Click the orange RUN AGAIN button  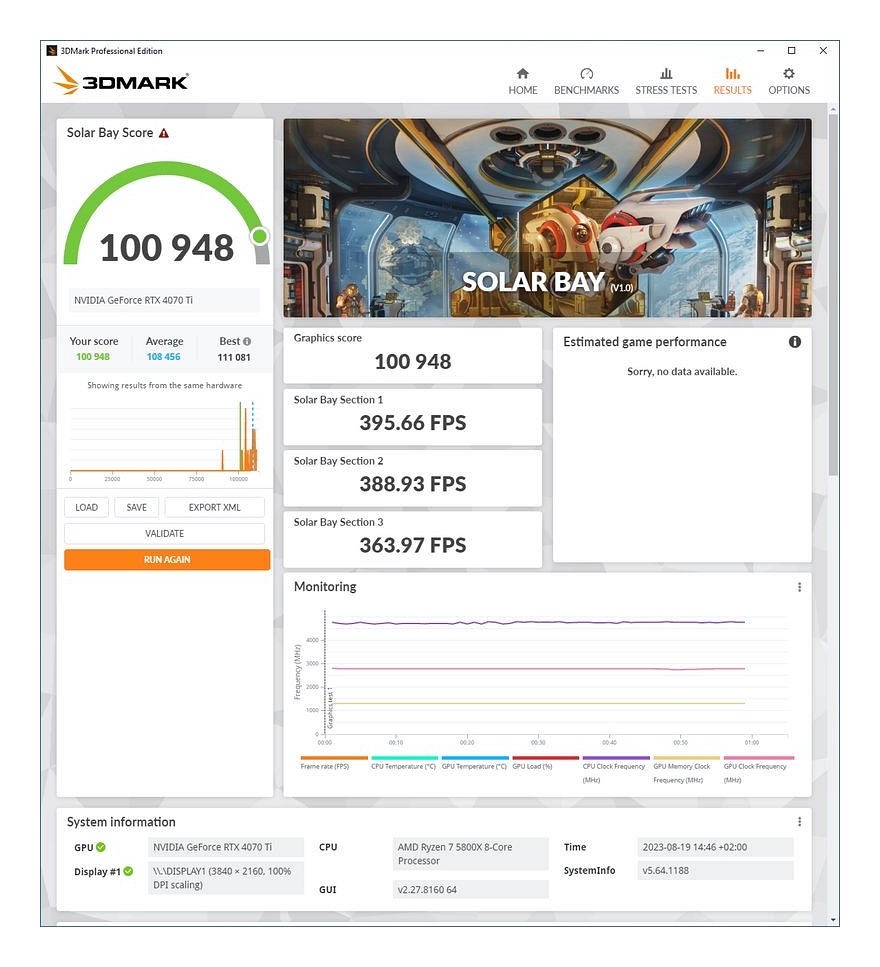pos(167,560)
